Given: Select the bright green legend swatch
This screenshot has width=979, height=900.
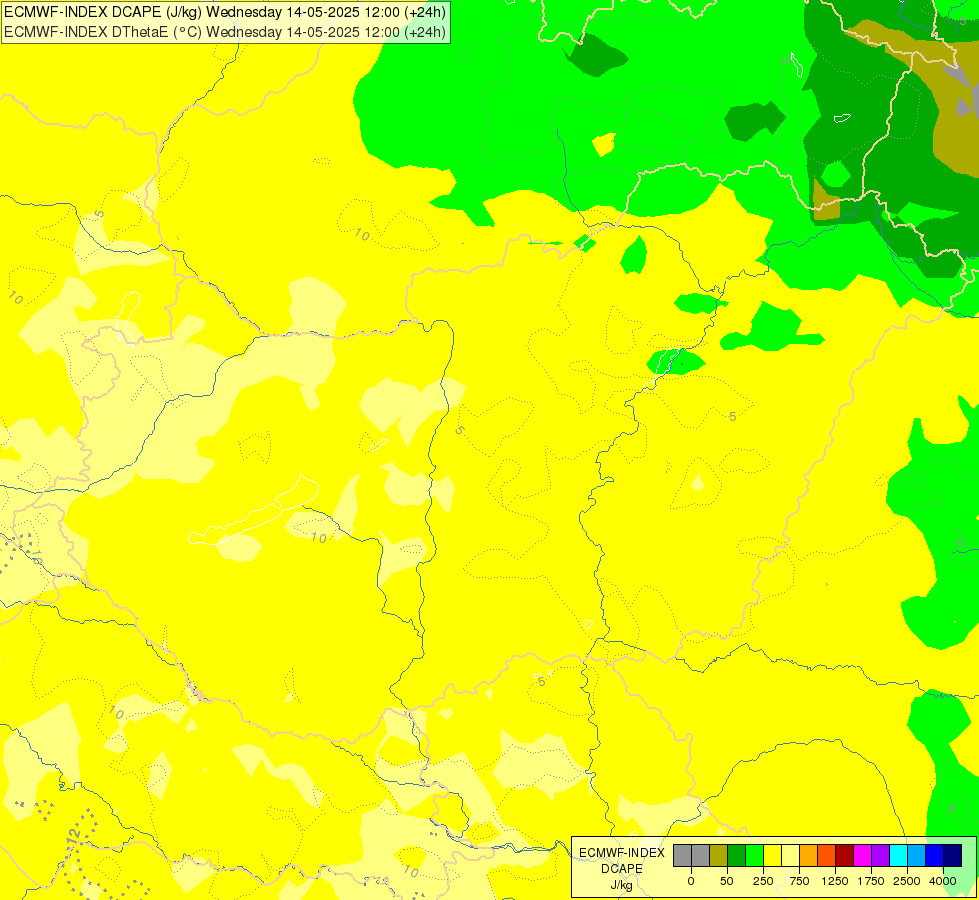Looking at the screenshot, I should [754, 856].
